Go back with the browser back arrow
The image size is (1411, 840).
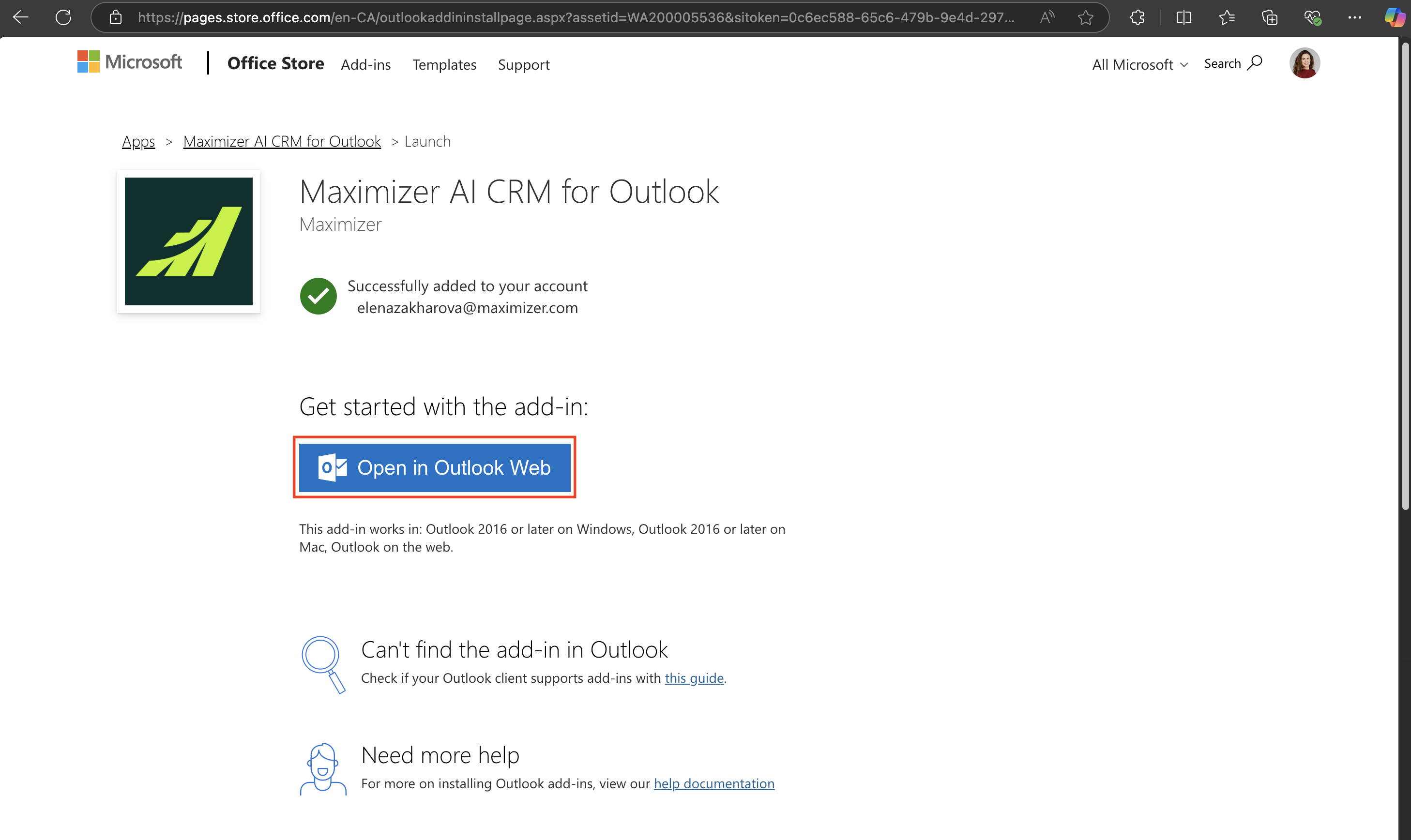coord(21,17)
